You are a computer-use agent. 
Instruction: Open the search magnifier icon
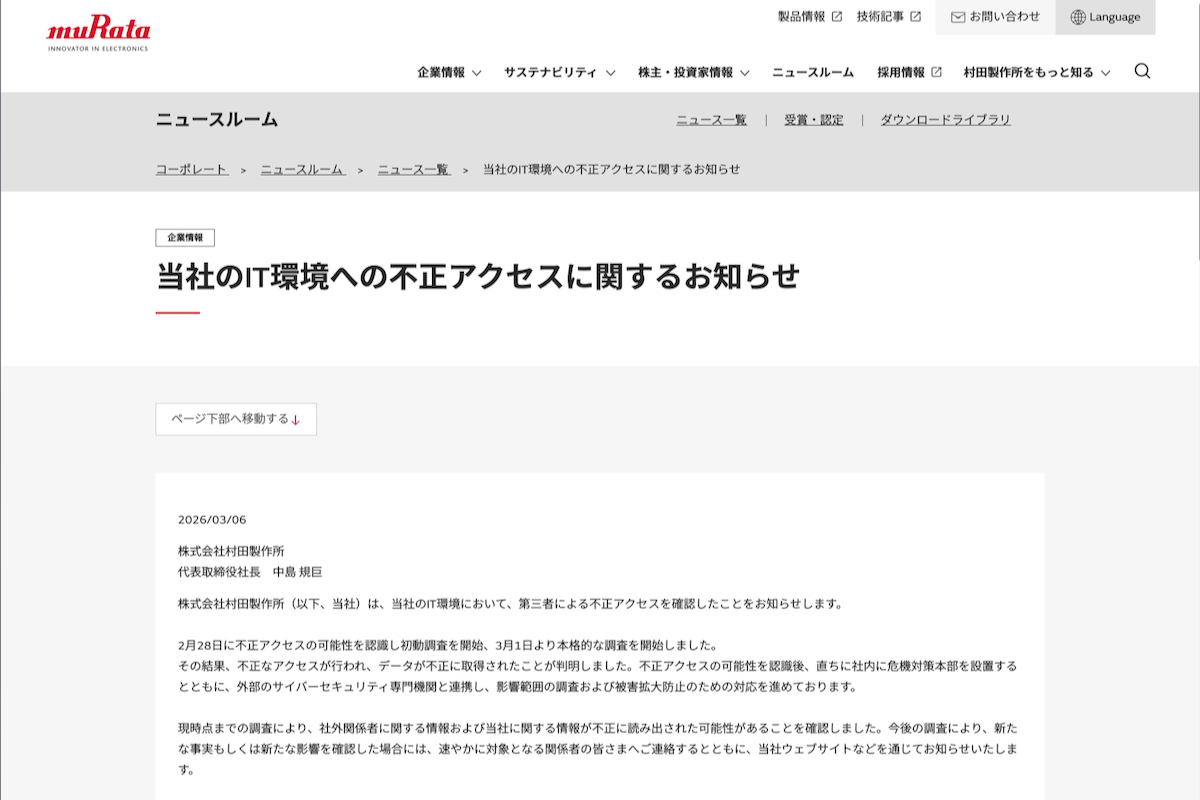tap(1140, 71)
